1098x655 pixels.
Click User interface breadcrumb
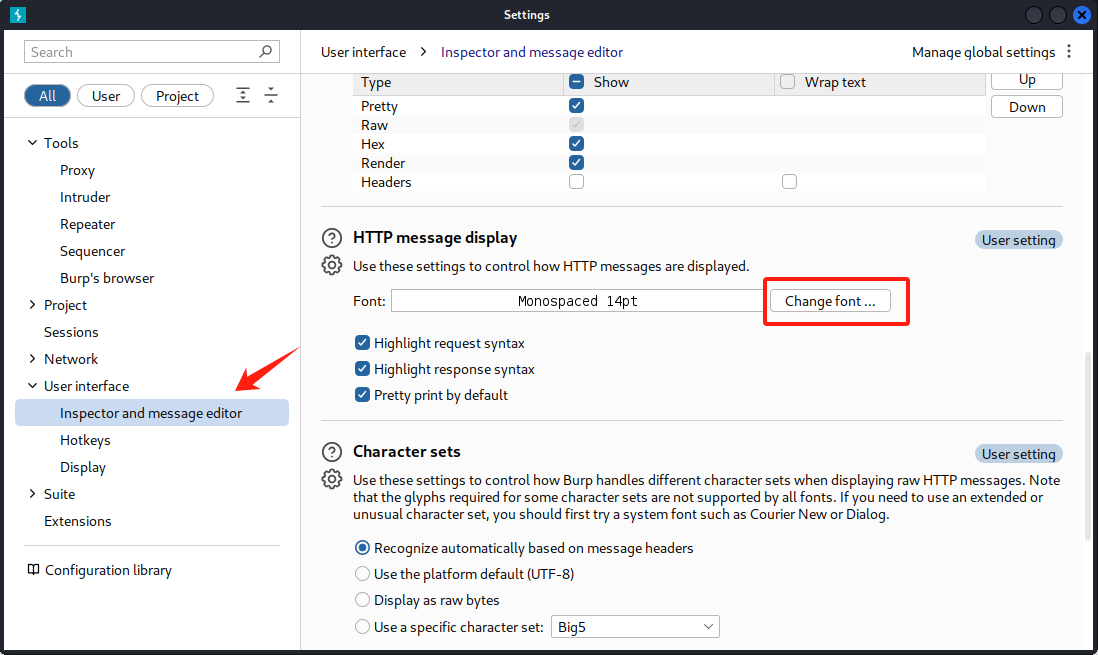point(363,52)
